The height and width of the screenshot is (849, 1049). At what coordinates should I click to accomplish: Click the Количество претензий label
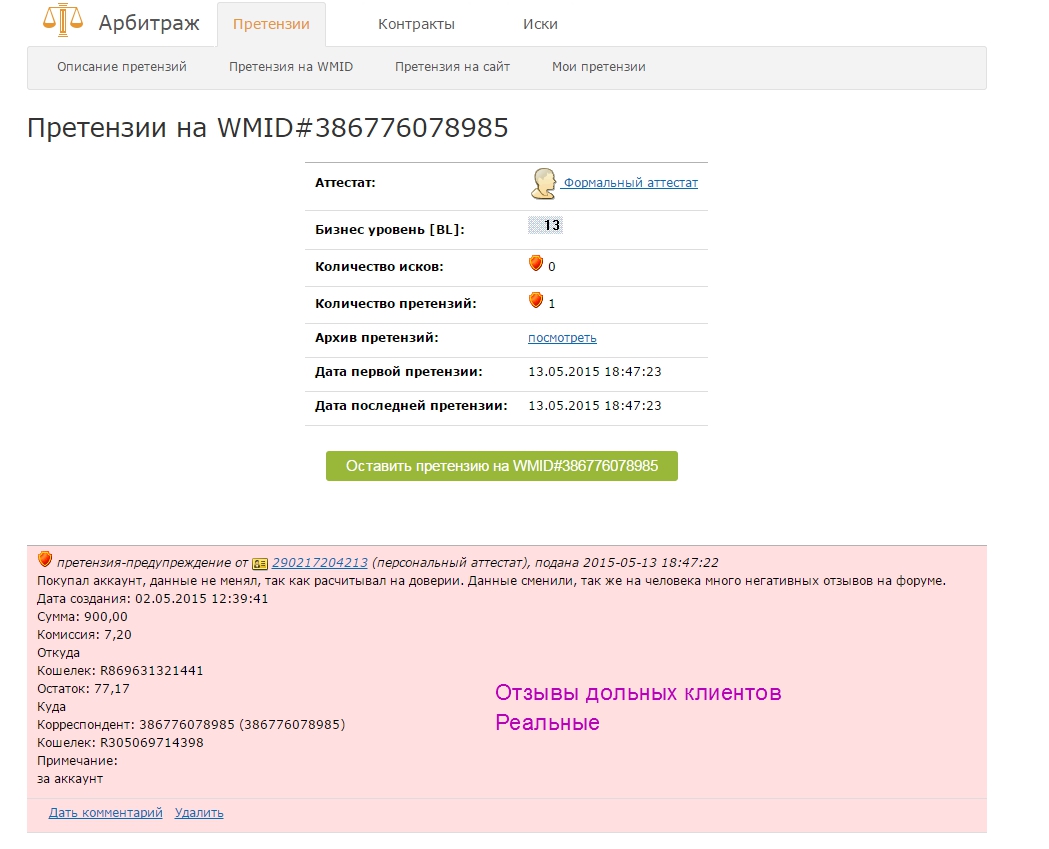pyautogui.click(x=396, y=304)
